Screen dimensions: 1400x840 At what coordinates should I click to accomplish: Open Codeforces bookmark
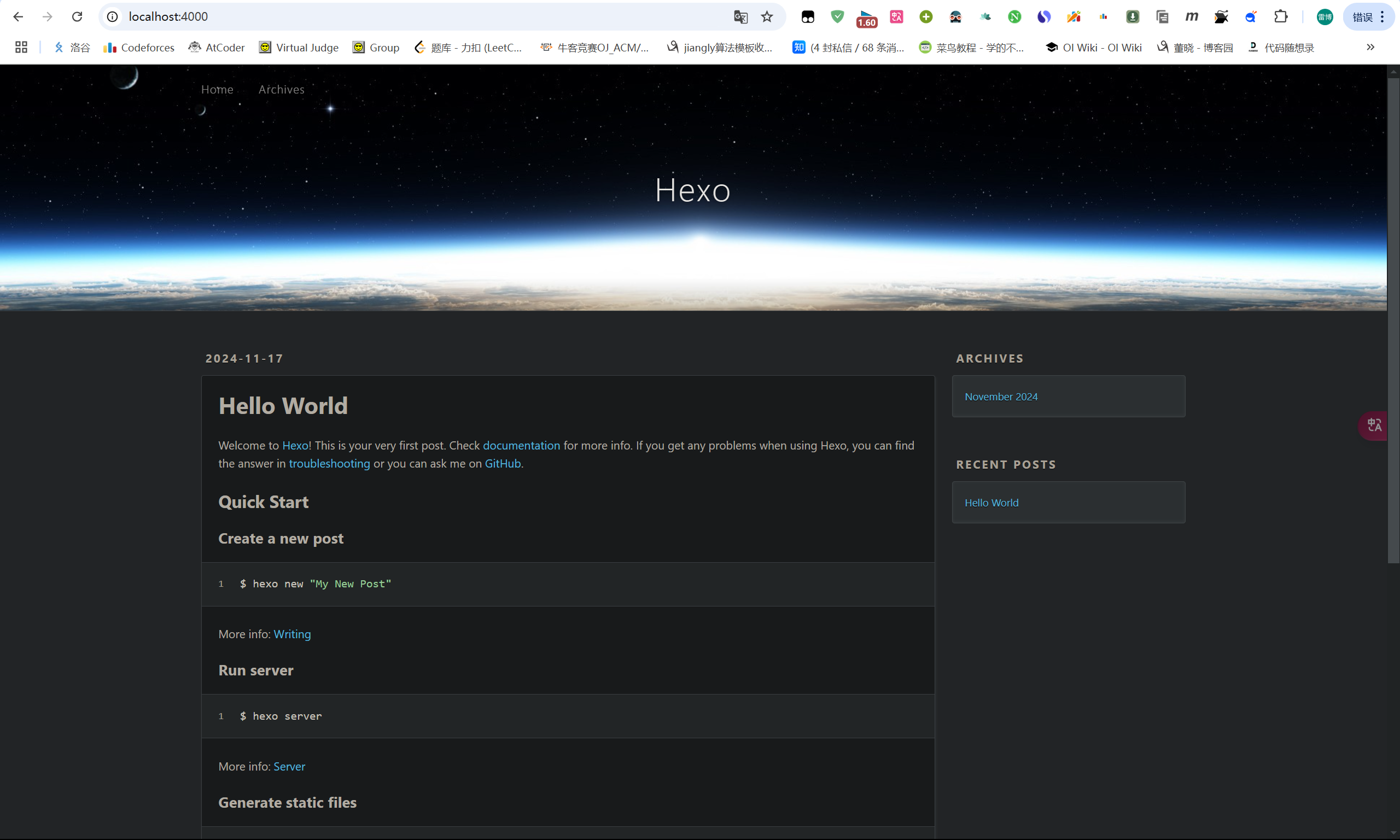(139, 48)
